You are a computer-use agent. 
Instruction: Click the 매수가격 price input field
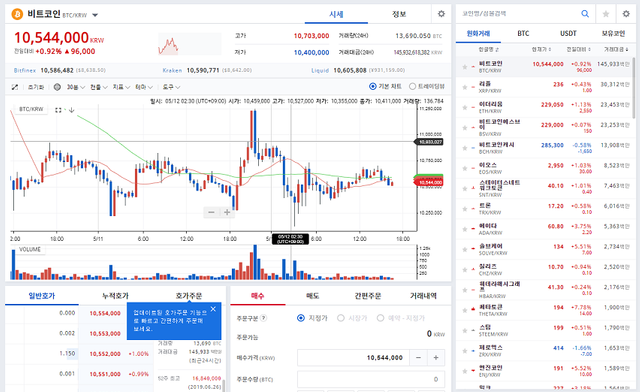(353, 358)
